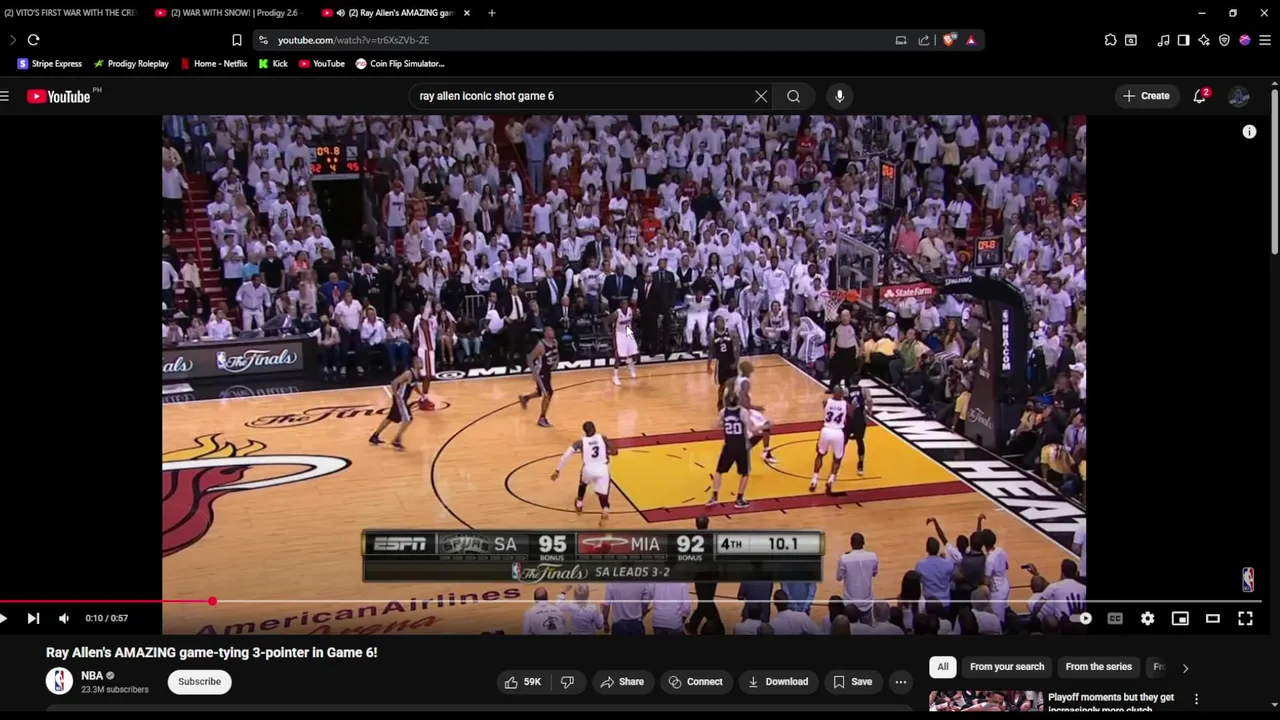Open the NBA channel name link
1280x720 pixels.
click(x=92, y=676)
